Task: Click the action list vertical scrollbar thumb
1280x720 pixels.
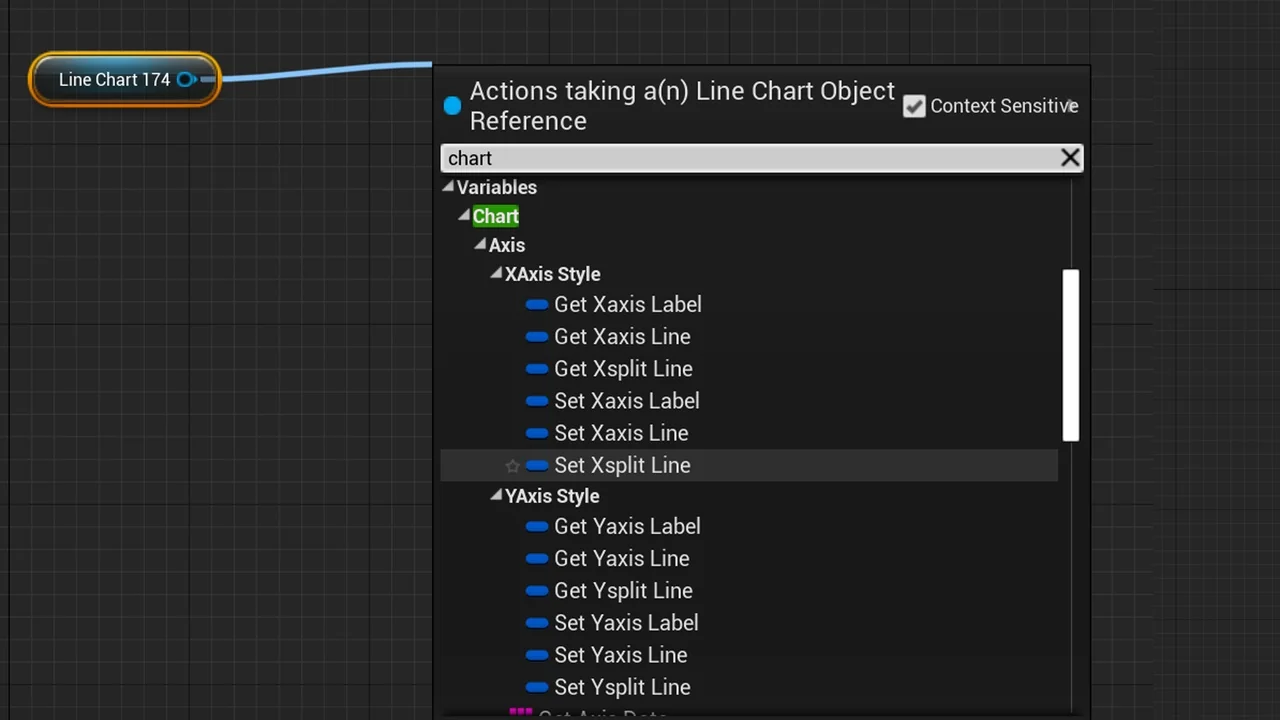Action: tap(1071, 355)
